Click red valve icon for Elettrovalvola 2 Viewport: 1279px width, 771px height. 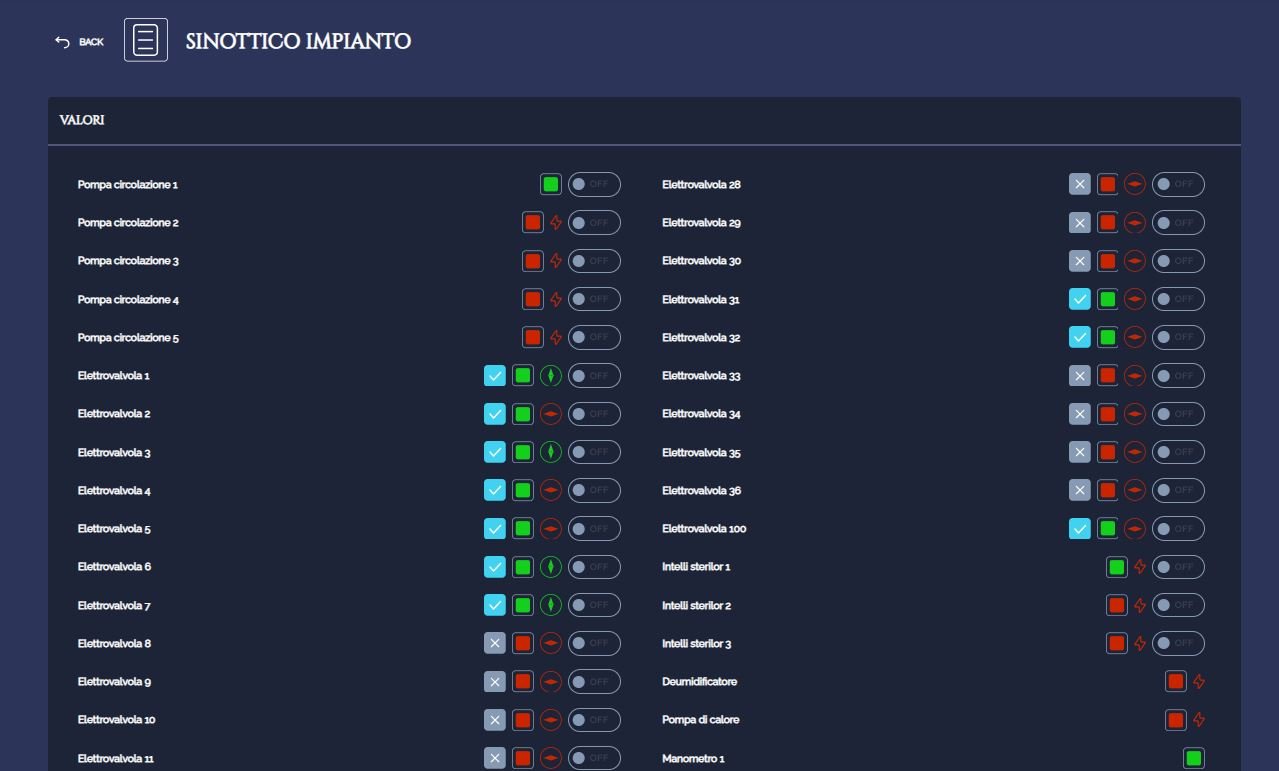(551, 414)
